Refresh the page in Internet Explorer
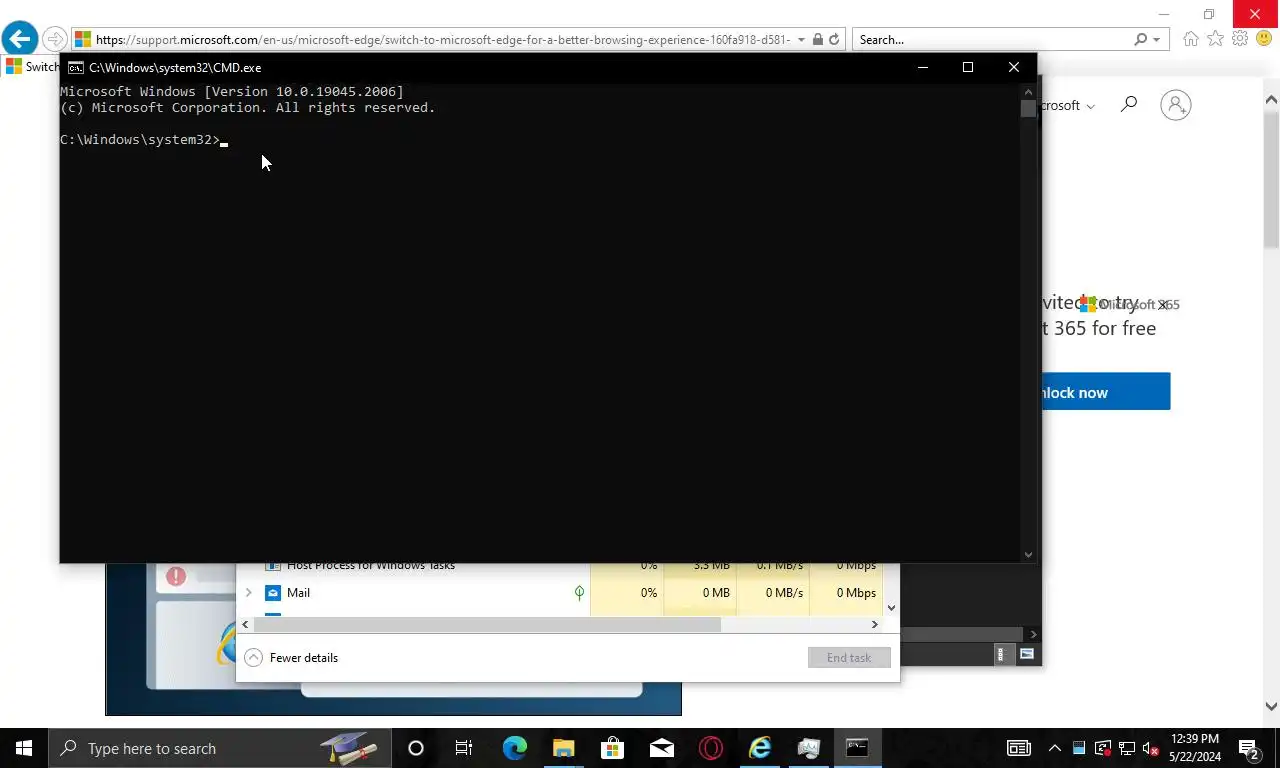Viewport: 1280px width, 768px height. 834,40
